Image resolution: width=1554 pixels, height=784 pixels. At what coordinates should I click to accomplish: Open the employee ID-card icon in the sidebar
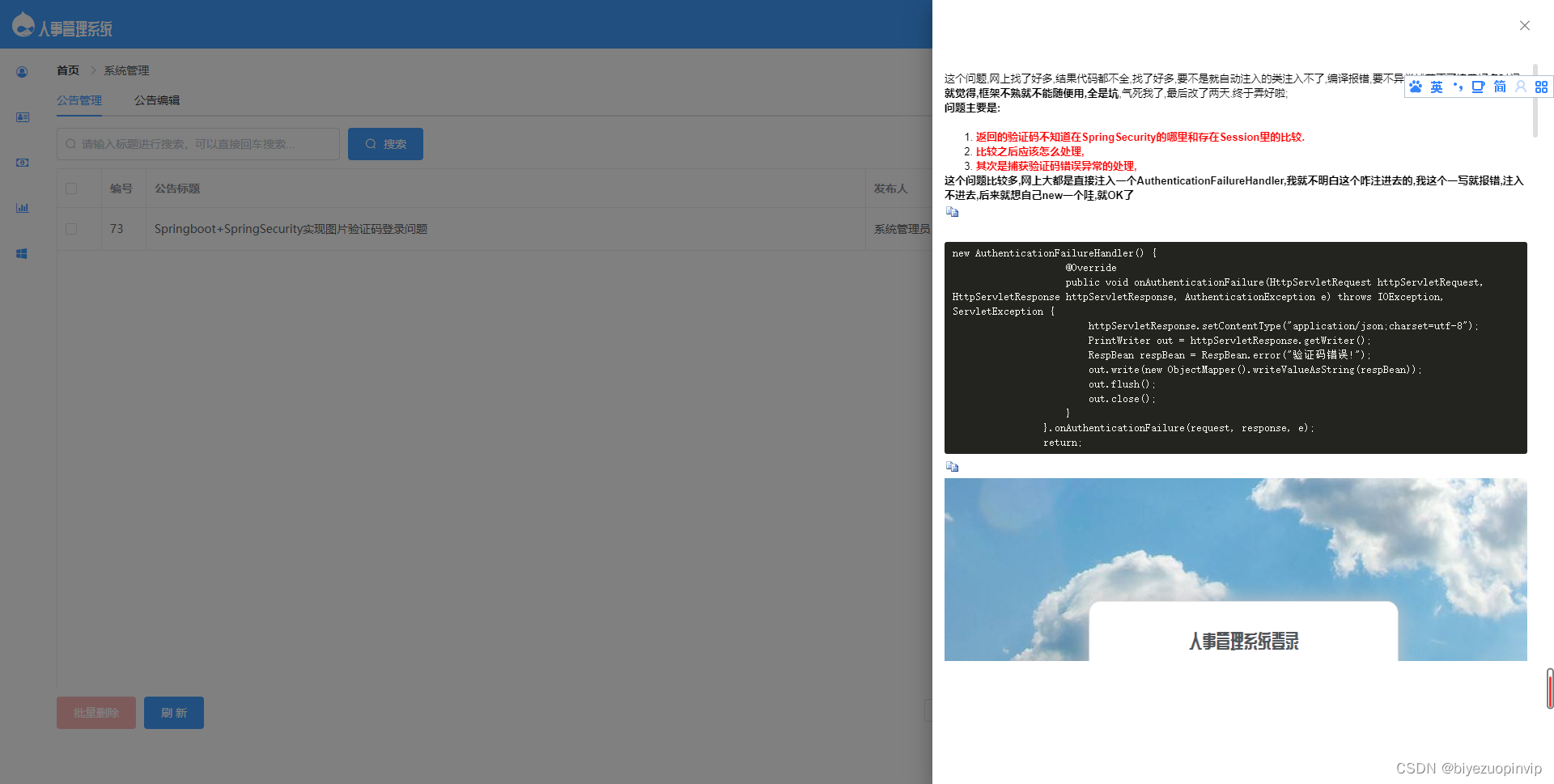point(21,117)
